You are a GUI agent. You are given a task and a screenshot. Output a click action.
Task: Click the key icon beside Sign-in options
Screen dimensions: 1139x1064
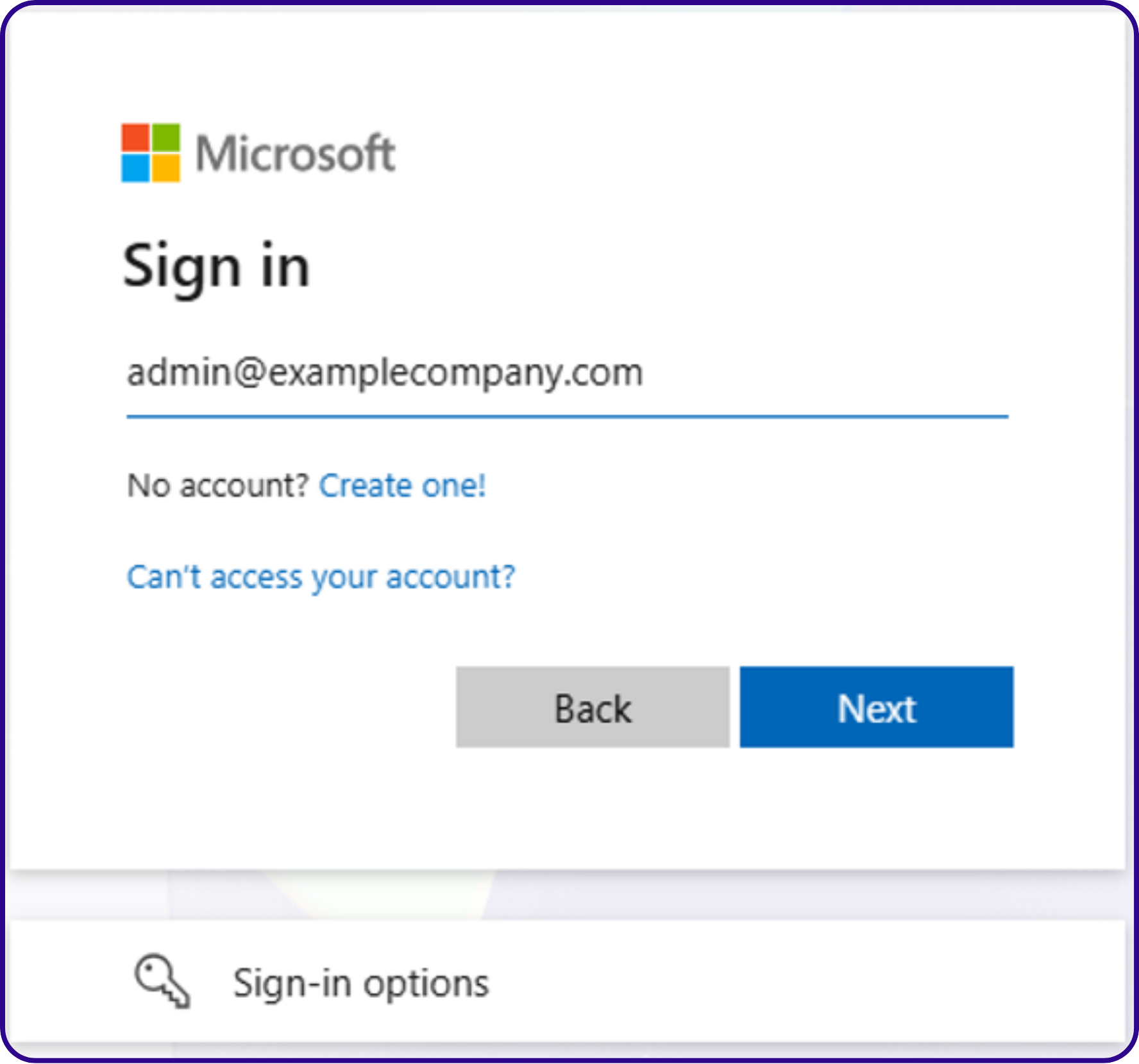tap(162, 981)
